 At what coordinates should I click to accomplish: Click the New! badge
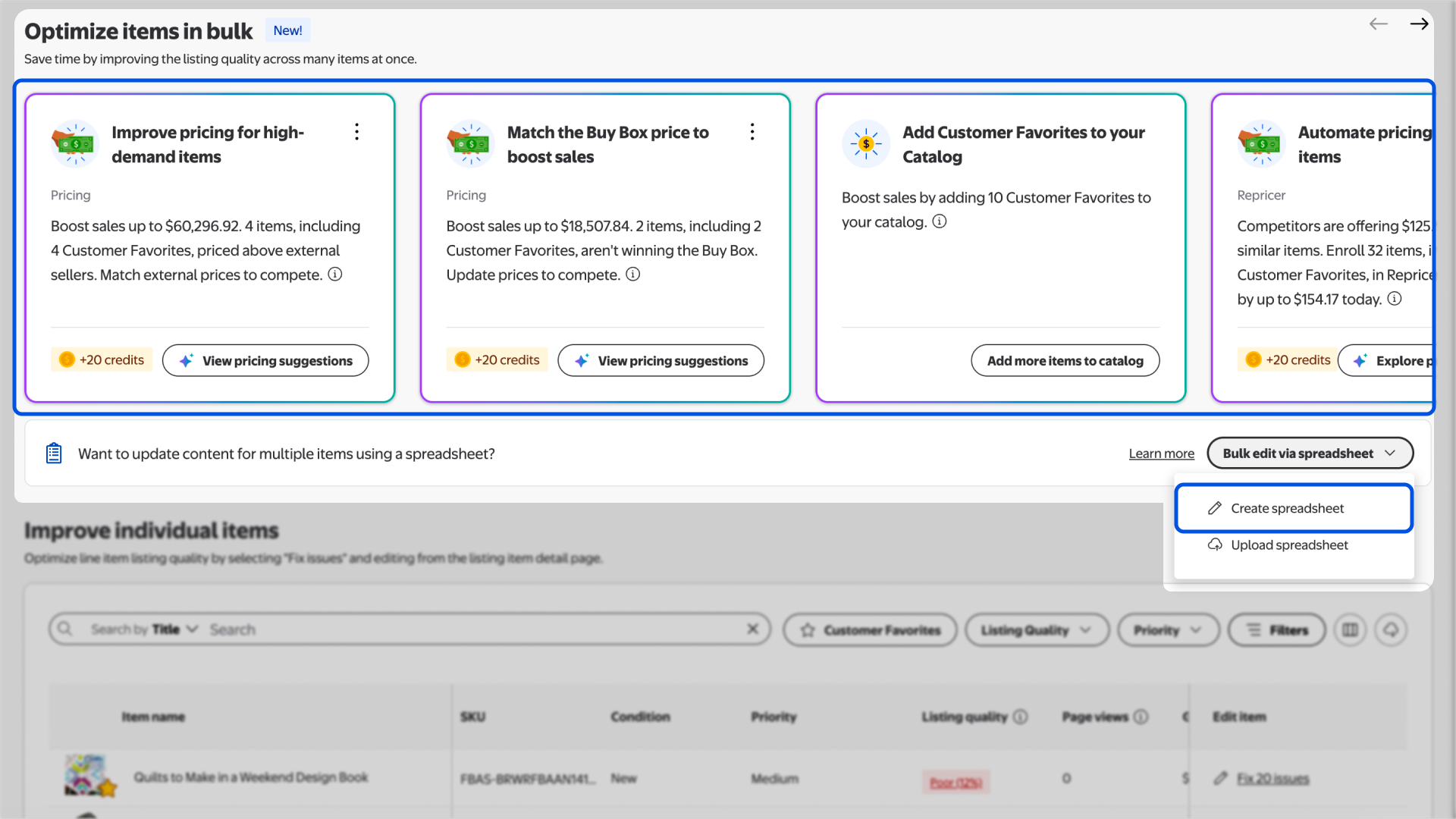pos(287,30)
